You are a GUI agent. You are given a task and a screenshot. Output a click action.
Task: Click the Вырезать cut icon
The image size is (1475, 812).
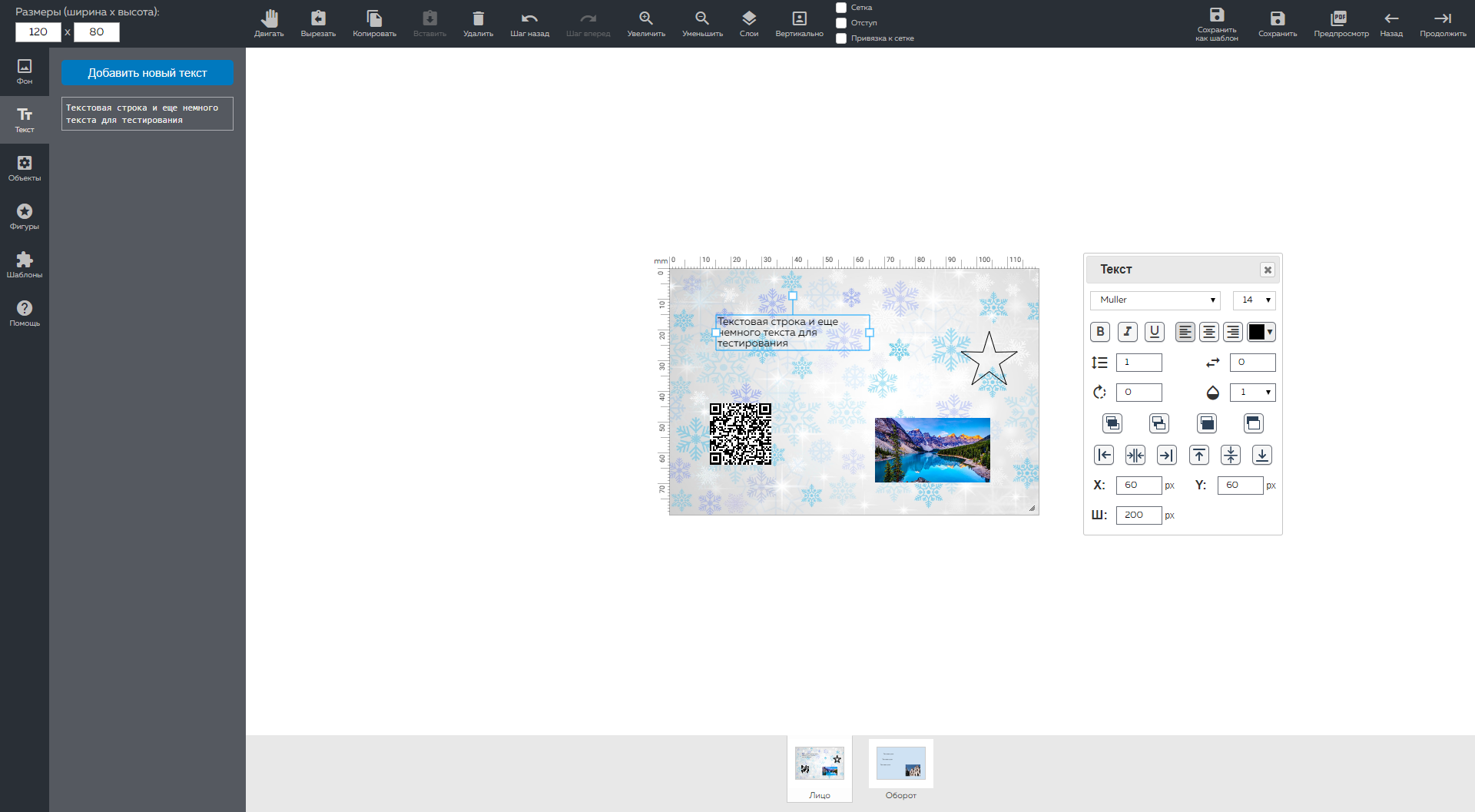pyautogui.click(x=318, y=23)
